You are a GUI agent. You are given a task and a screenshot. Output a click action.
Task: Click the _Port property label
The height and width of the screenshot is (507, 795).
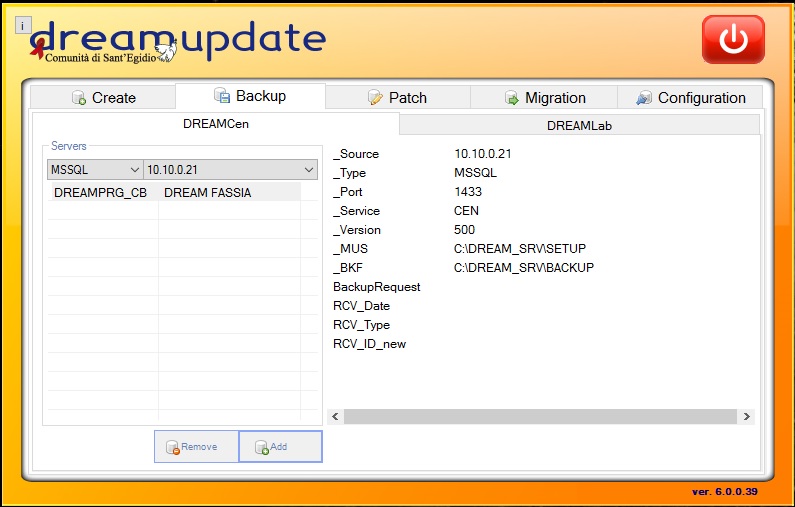(x=348, y=192)
